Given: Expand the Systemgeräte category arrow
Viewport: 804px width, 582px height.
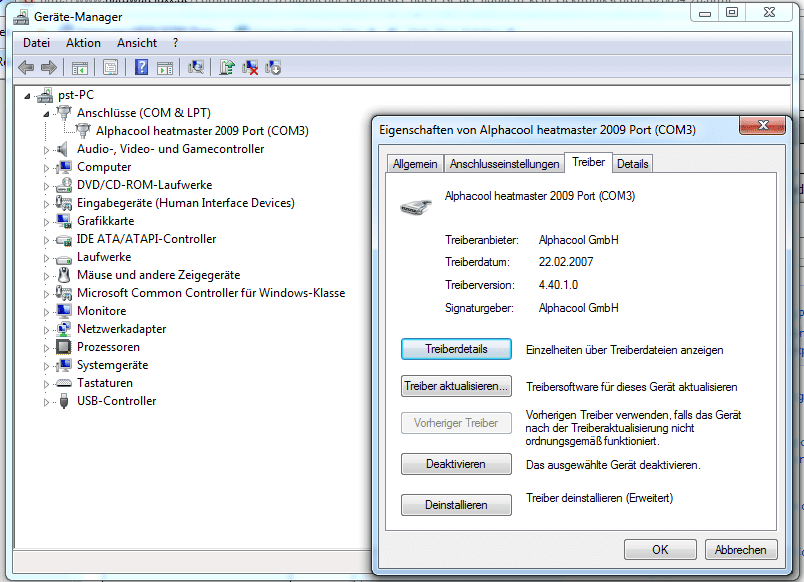Looking at the screenshot, I should click(46, 366).
